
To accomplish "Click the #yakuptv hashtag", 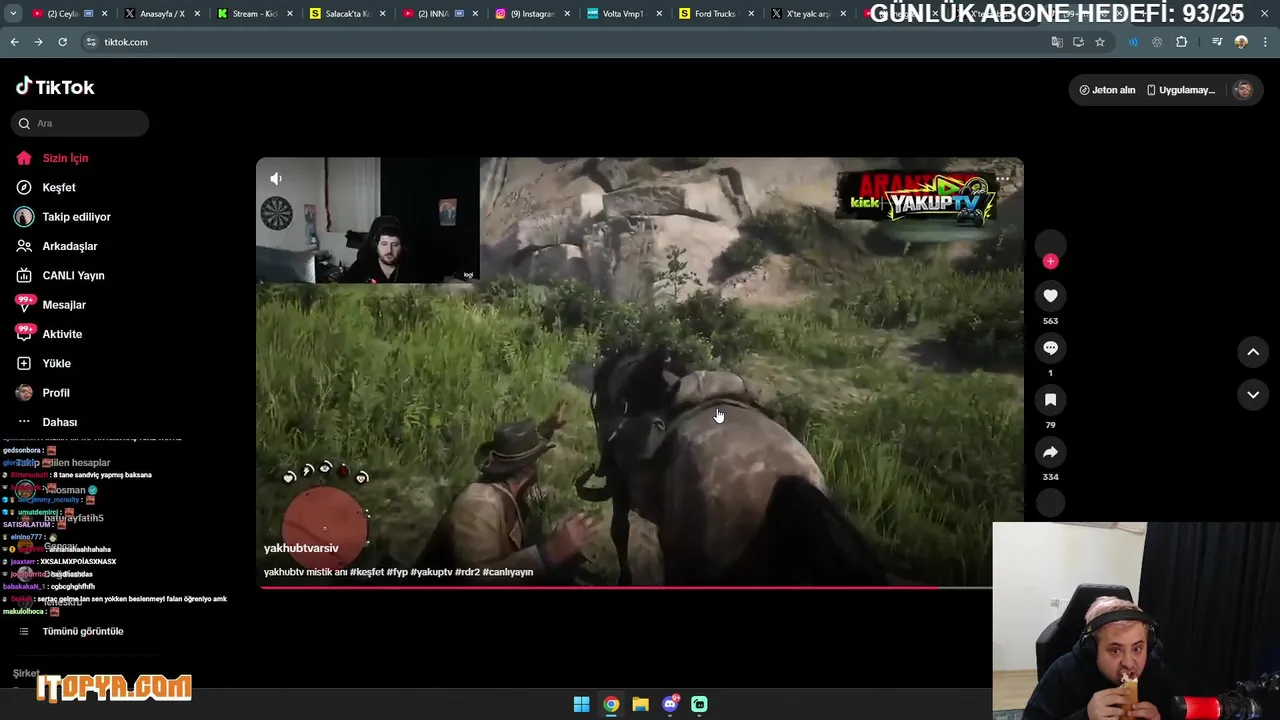I will pyautogui.click(x=431, y=572).
